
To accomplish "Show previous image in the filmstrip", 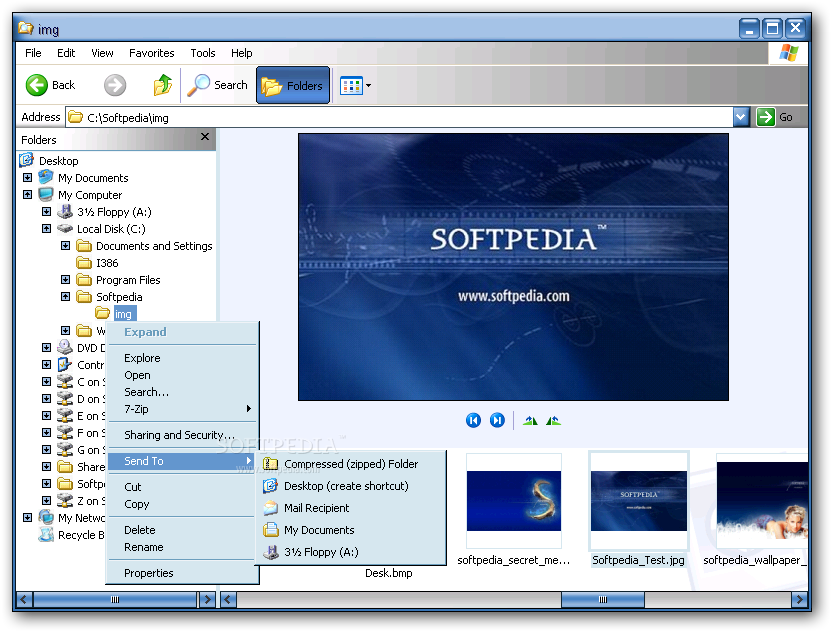I will tap(473, 420).
